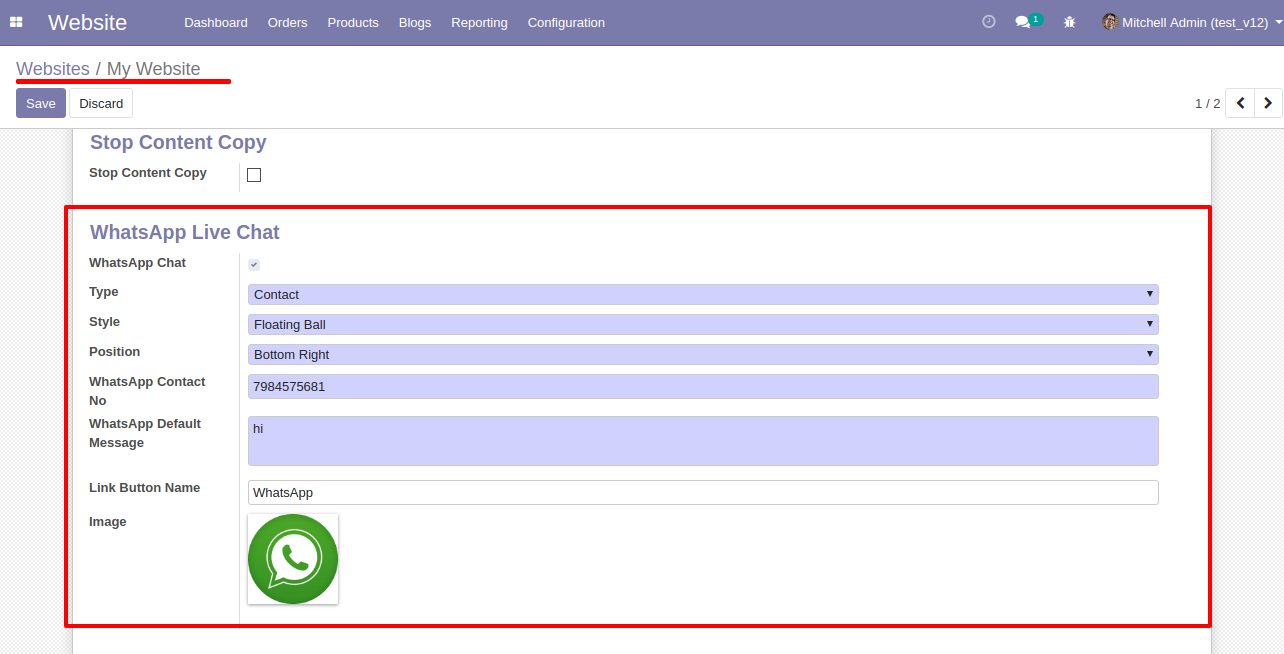This screenshot has height=654, width=1284.
Task: Open the Reporting menu
Action: pyautogui.click(x=479, y=22)
